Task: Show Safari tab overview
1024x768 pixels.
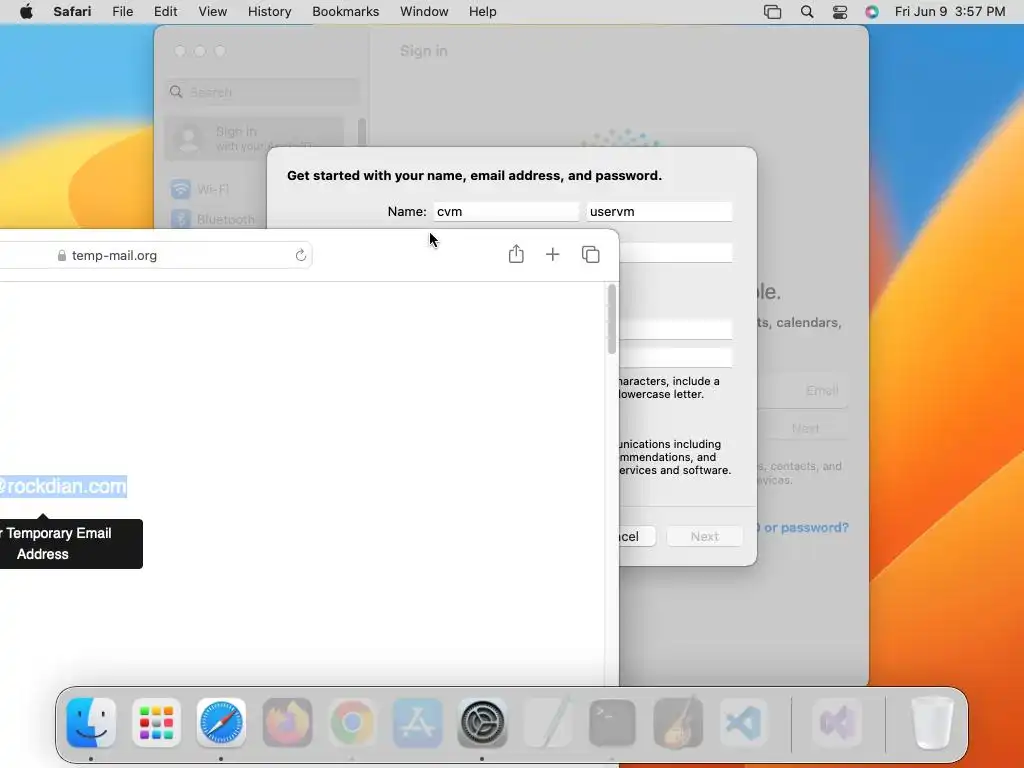Action: (590, 255)
